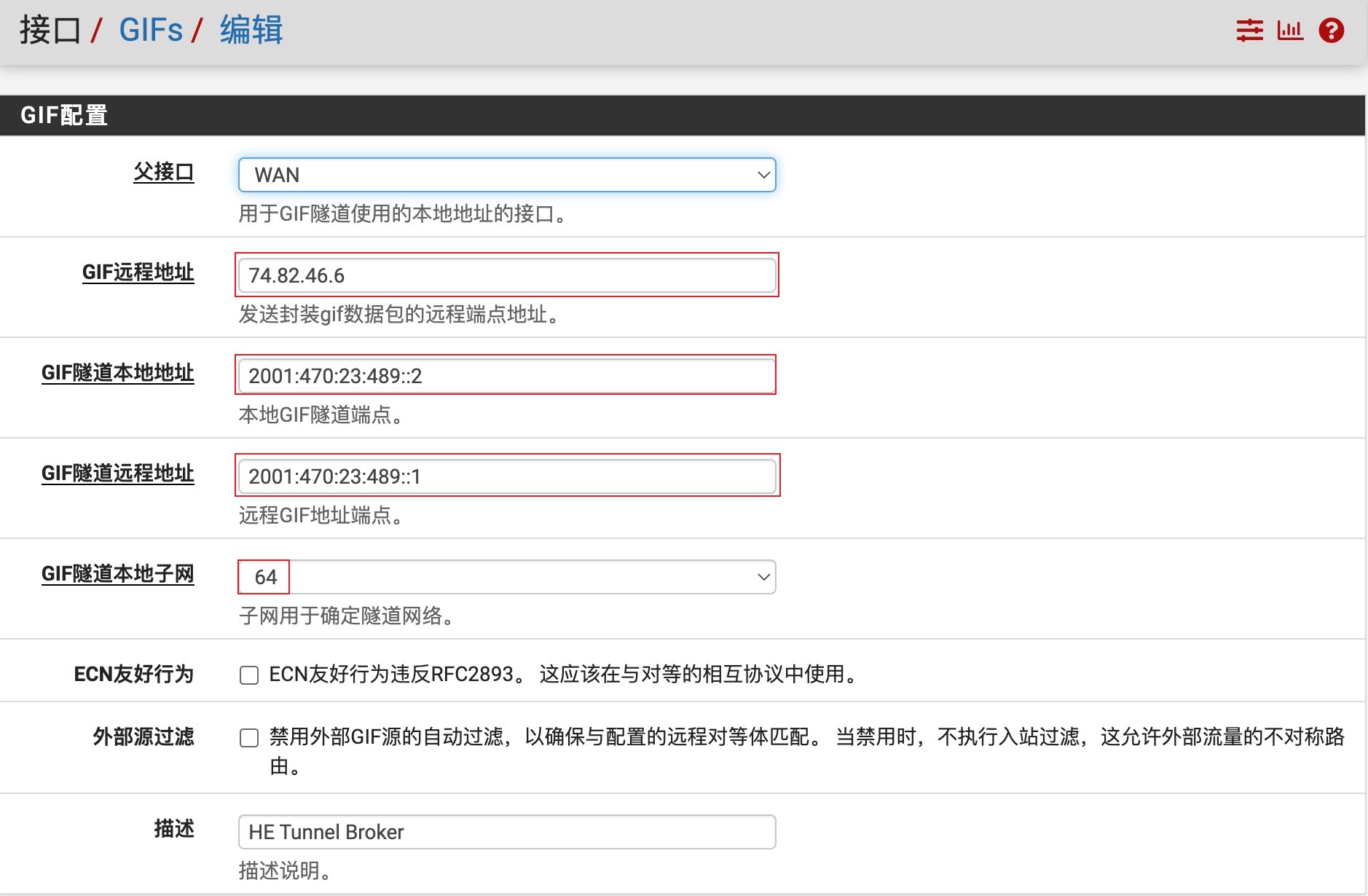Click the GIF隧道远程地址 field label
The width and height of the screenshot is (1368, 896).
pos(117,473)
